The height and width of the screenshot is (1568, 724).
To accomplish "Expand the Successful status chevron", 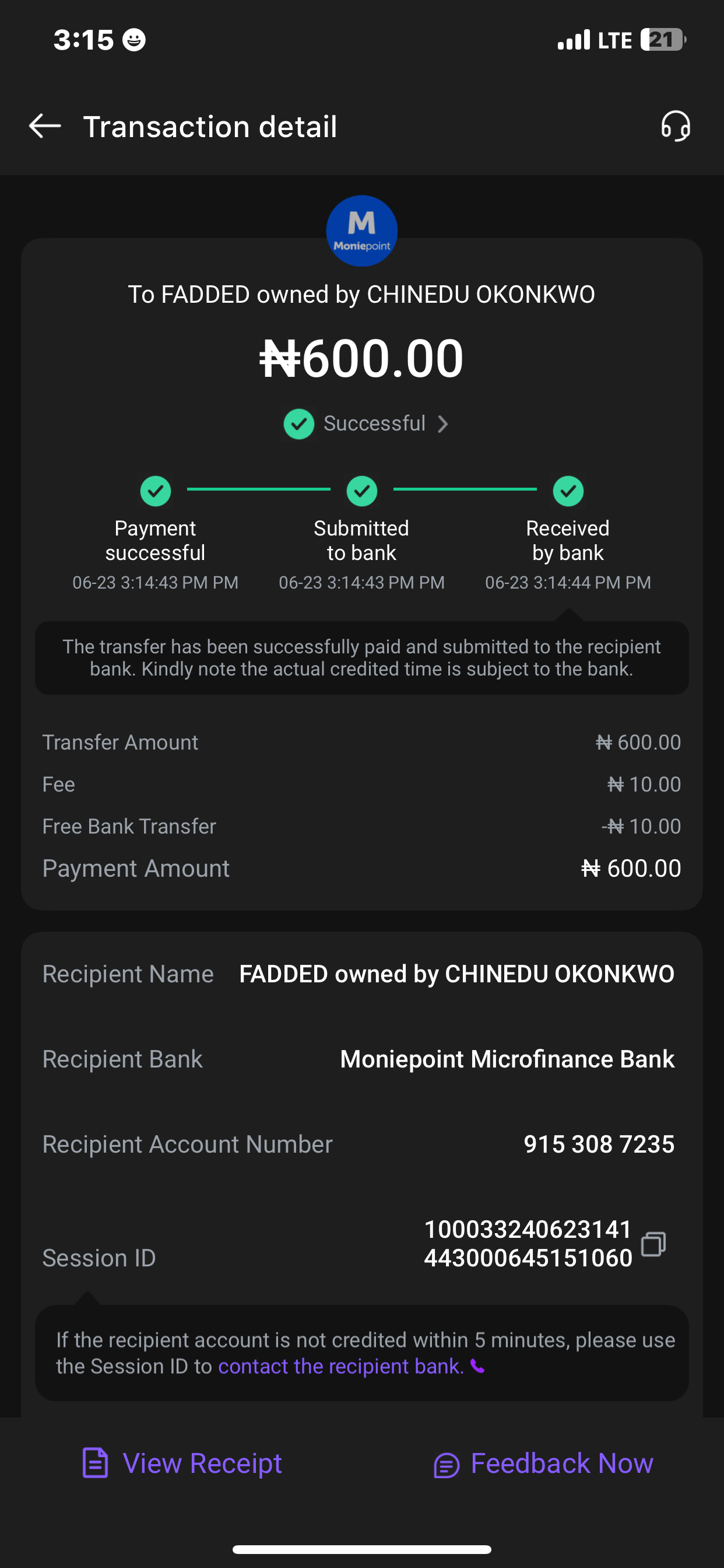I will click(x=443, y=423).
